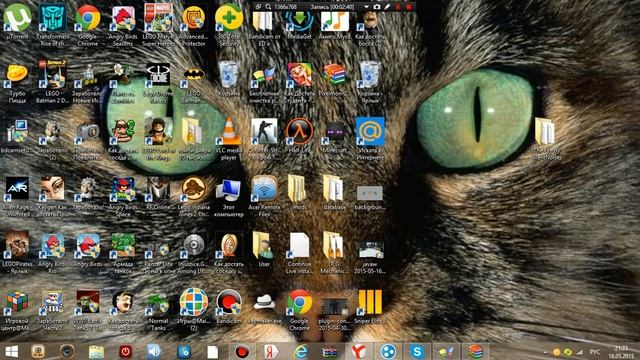Open the taskbar clock and date
Viewport: 640px width, 360px height.
pos(621,352)
